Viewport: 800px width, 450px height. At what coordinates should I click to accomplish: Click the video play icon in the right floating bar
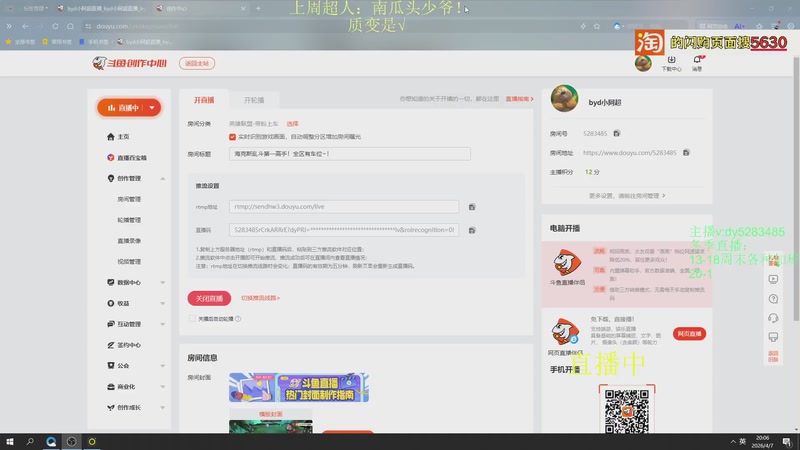(773, 279)
